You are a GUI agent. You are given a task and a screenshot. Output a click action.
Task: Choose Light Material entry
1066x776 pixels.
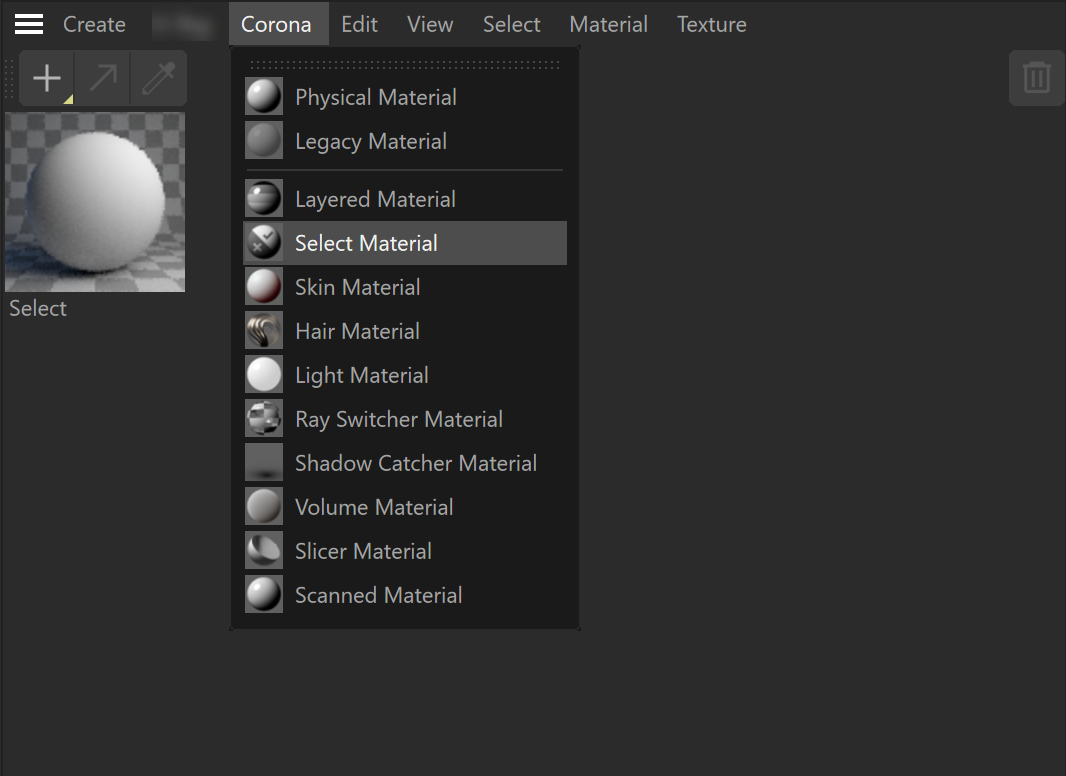coord(405,375)
